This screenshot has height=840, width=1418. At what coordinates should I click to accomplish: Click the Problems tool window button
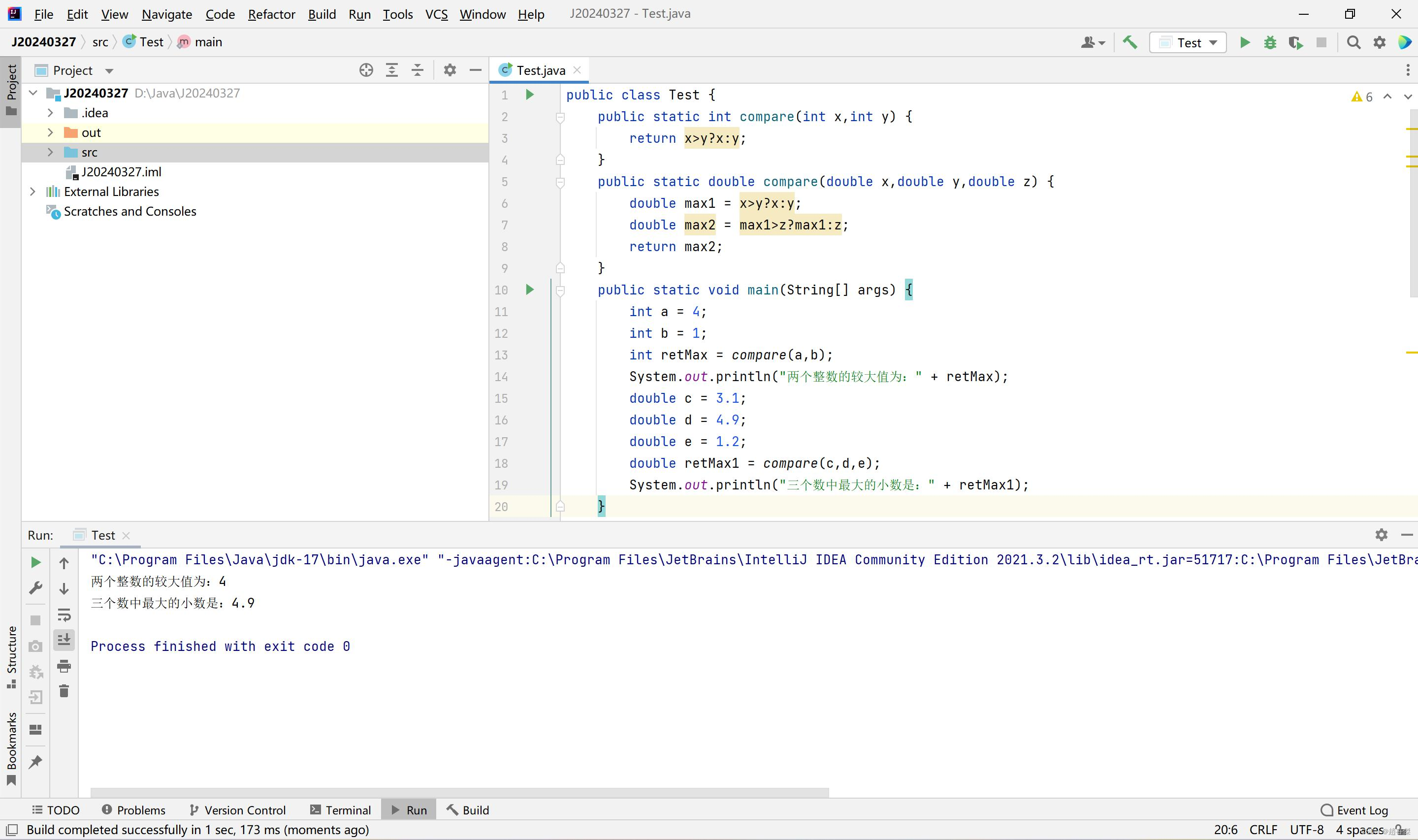tap(133, 810)
